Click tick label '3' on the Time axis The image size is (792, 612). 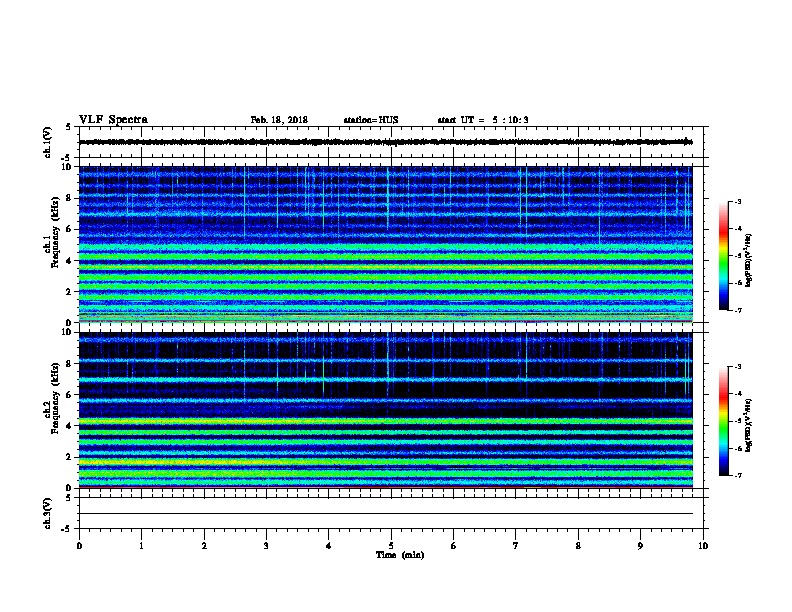click(x=266, y=546)
